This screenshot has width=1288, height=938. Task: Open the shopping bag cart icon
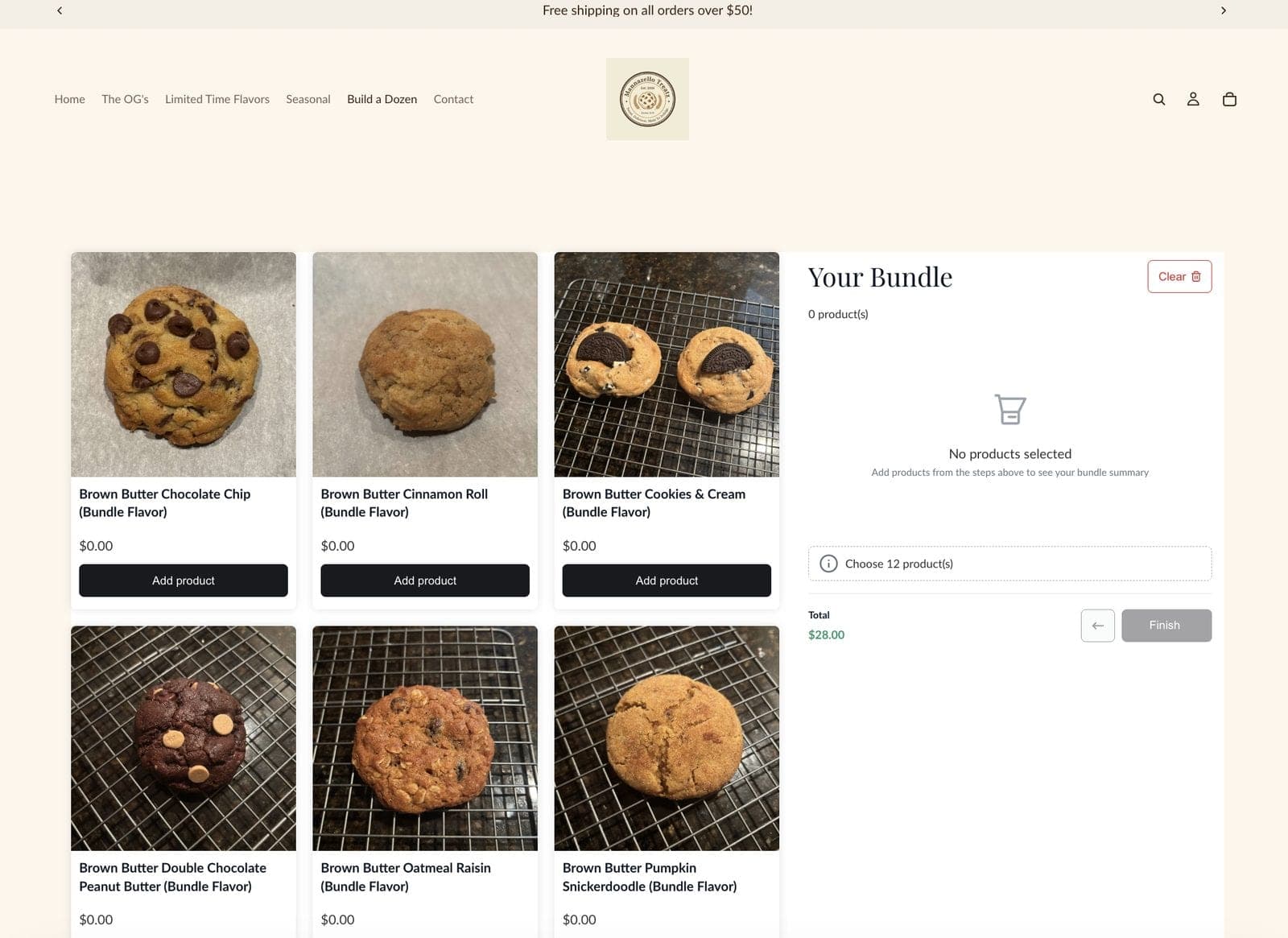1229,99
